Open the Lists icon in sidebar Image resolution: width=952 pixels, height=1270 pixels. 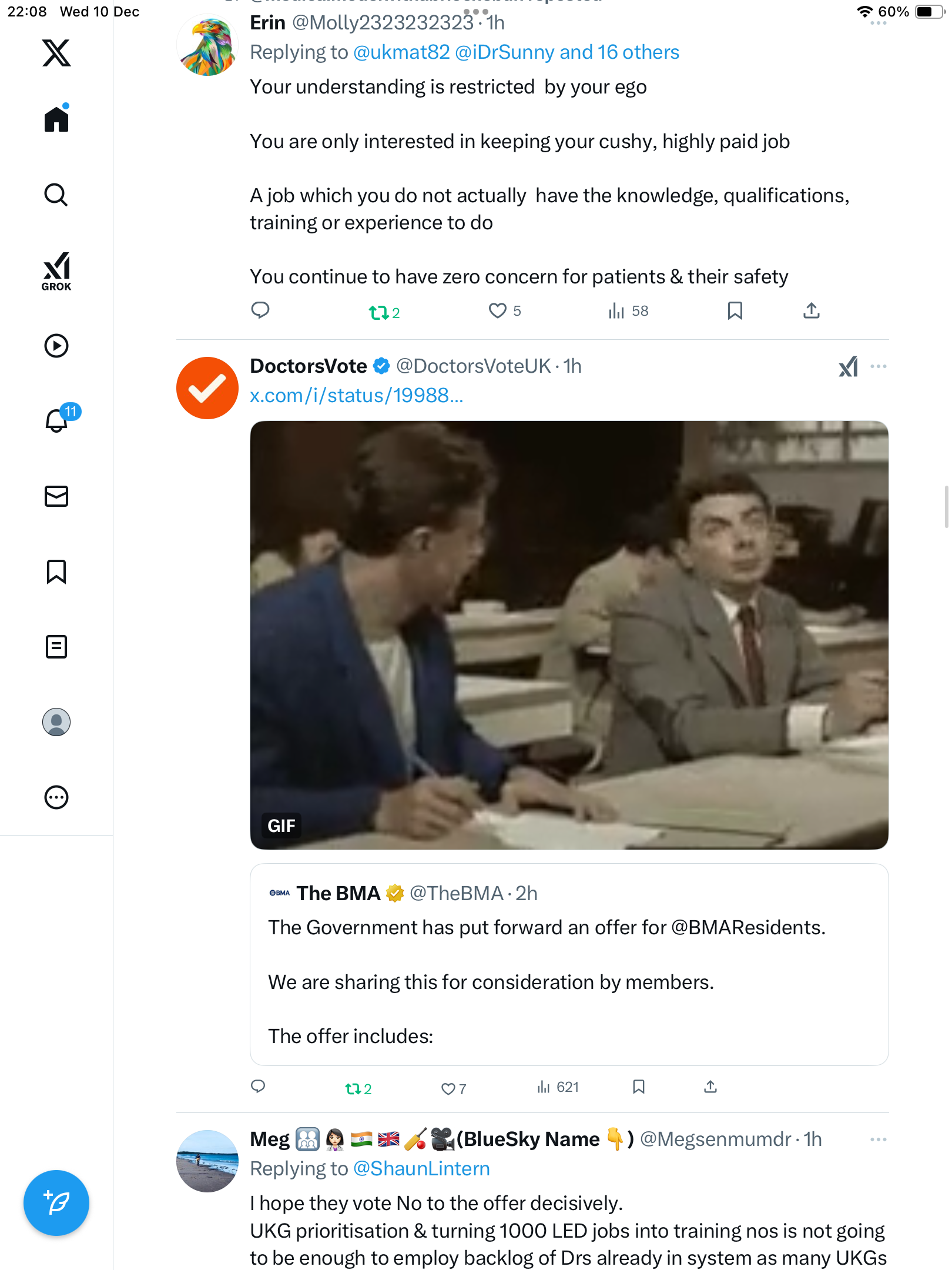(56, 647)
